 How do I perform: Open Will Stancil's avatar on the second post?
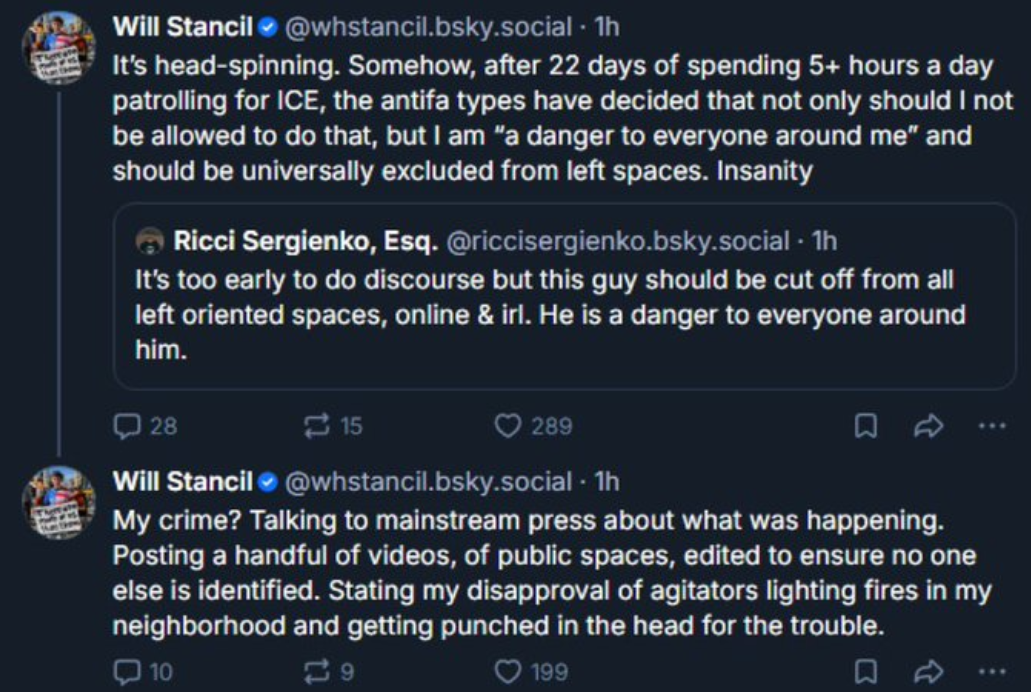coord(59,503)
